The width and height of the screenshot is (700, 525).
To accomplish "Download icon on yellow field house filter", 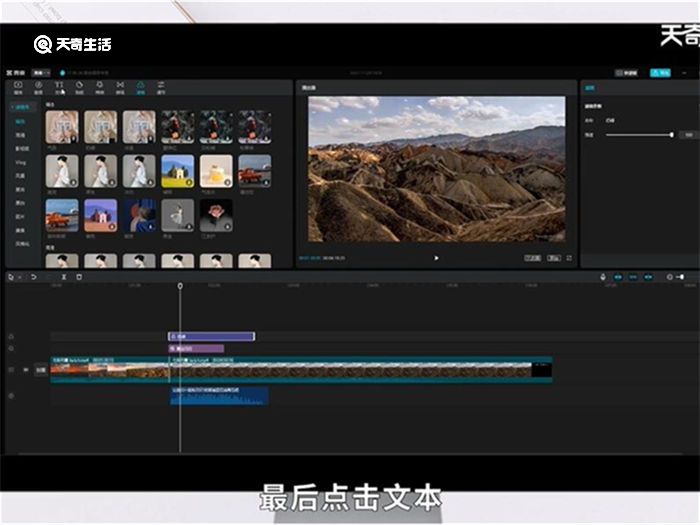I will point(189,183).
